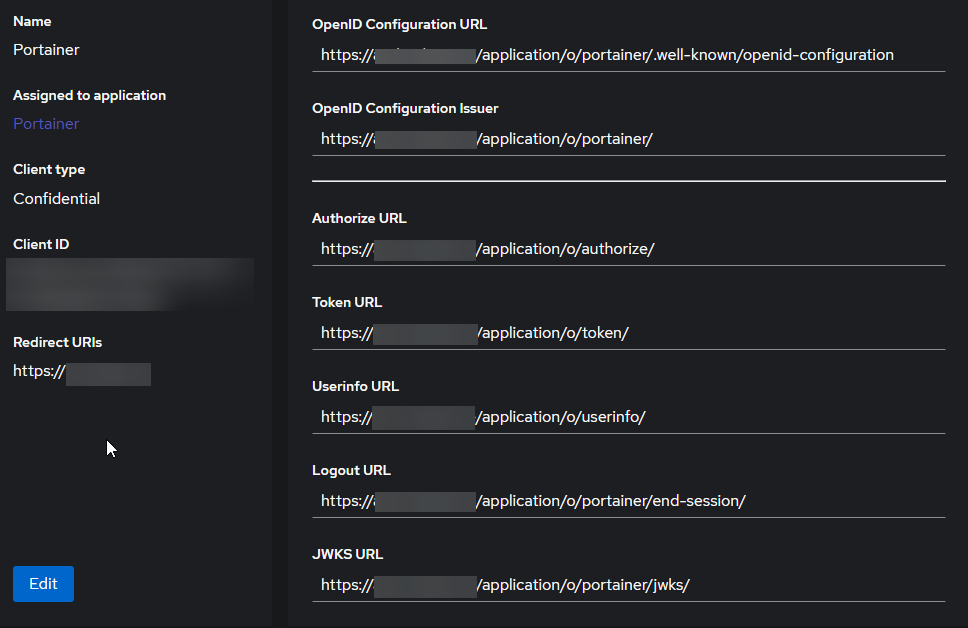This screenshot has height=628, width=968.
Task: Click the Redirect URIs value
Action: tap(81, 371)
